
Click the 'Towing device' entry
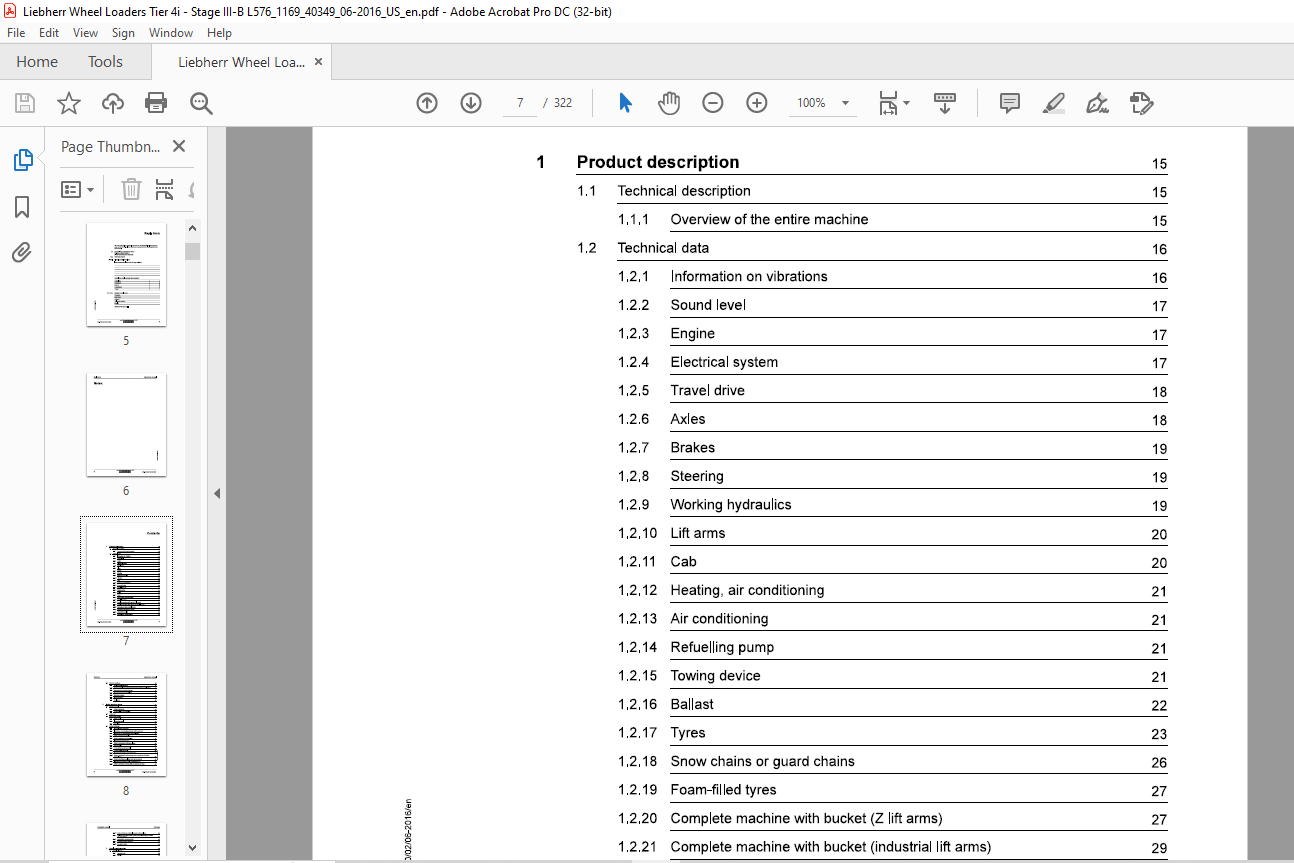point(715,676)
